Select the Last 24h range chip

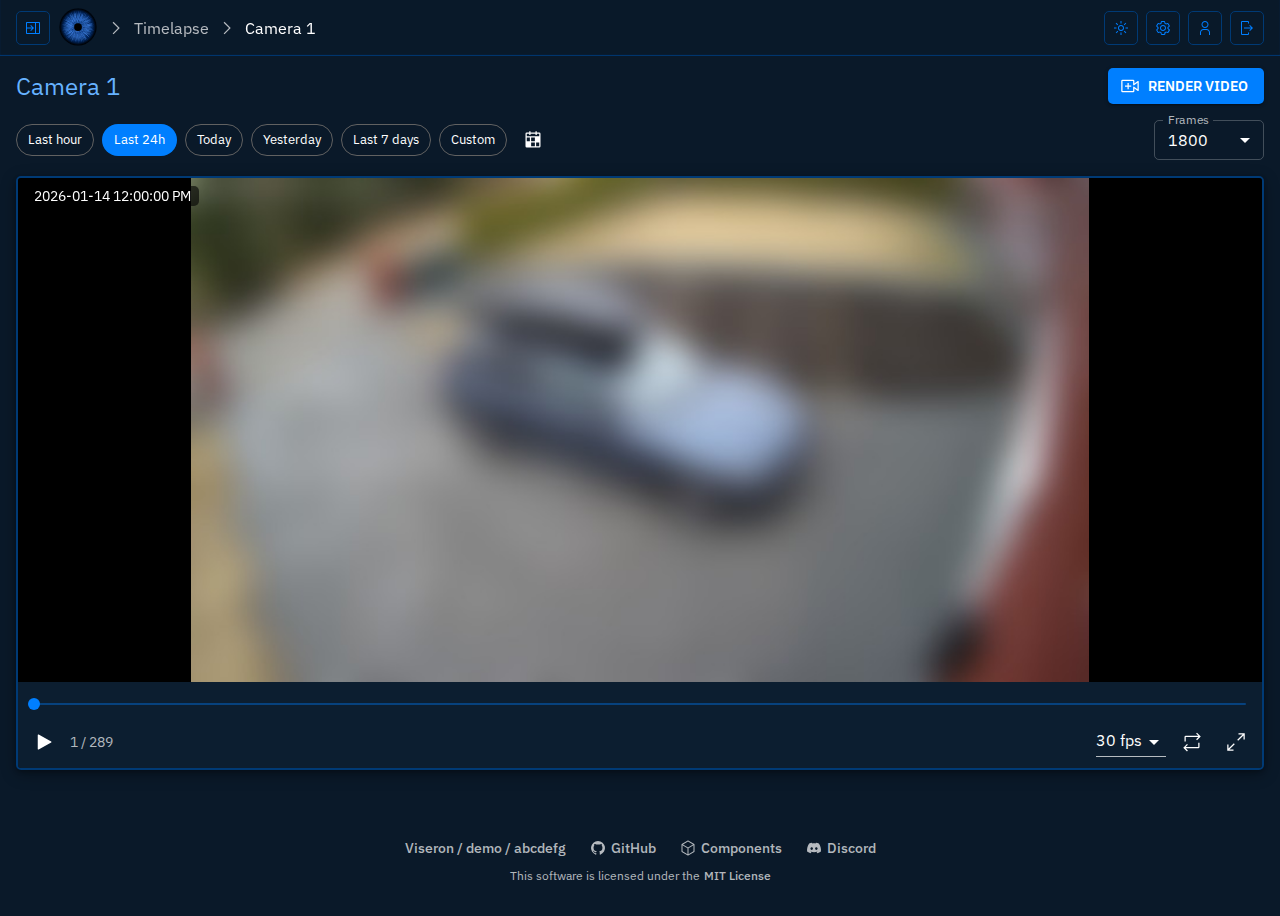pyautogui.click(x=139, y=140)
